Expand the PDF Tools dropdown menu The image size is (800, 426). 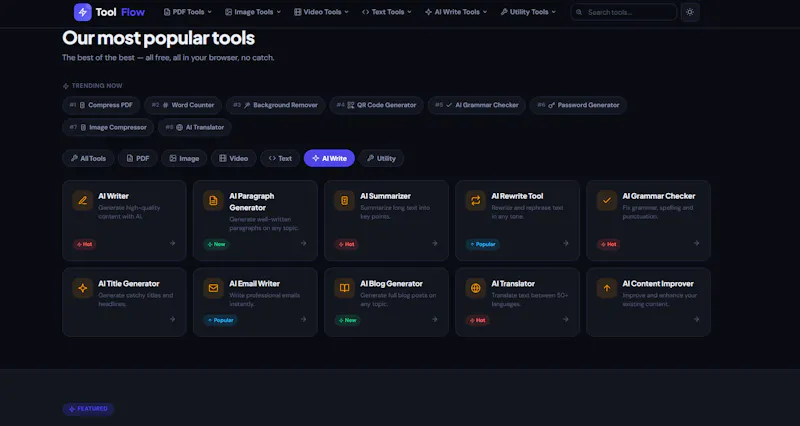point(187,12)
